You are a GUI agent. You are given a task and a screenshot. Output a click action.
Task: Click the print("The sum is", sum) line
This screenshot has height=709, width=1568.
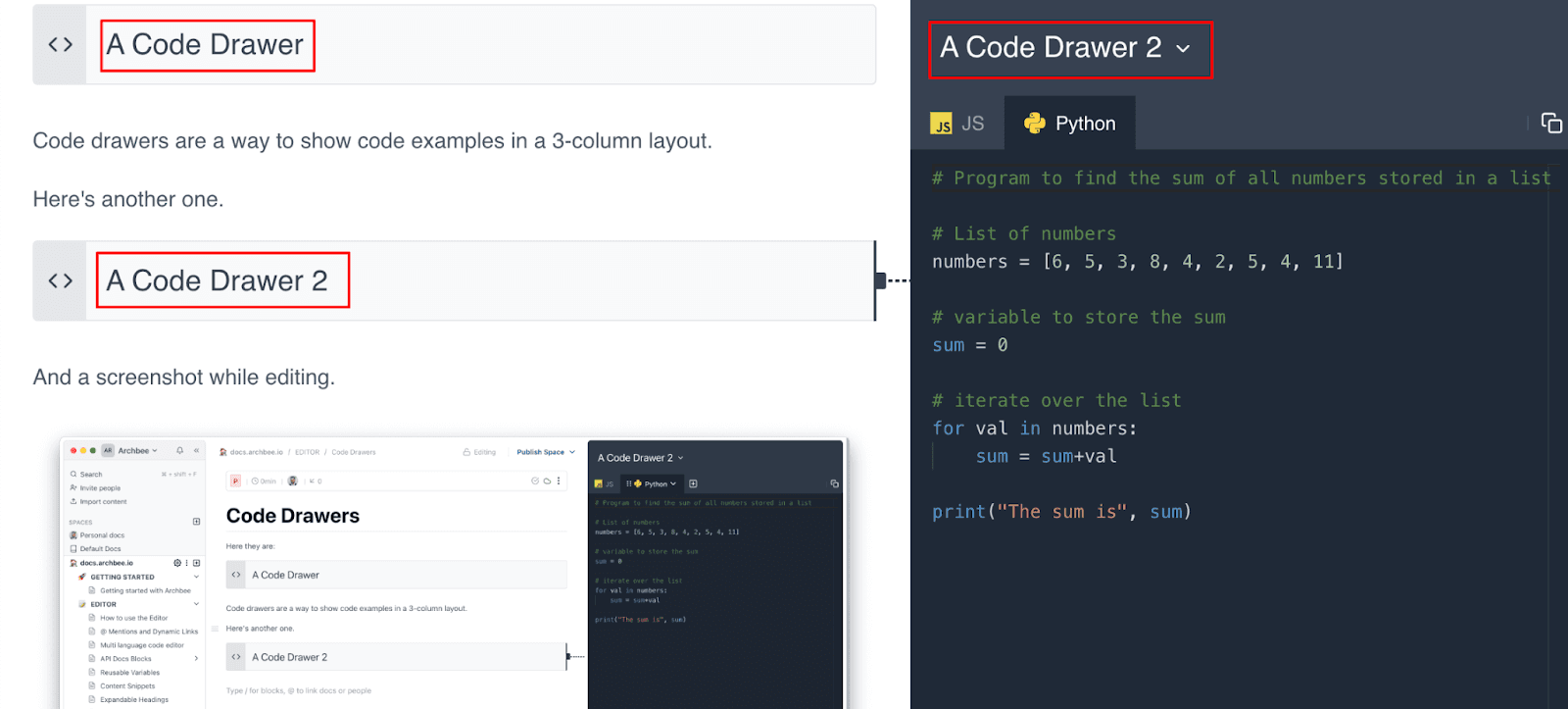coord(1061,512)
